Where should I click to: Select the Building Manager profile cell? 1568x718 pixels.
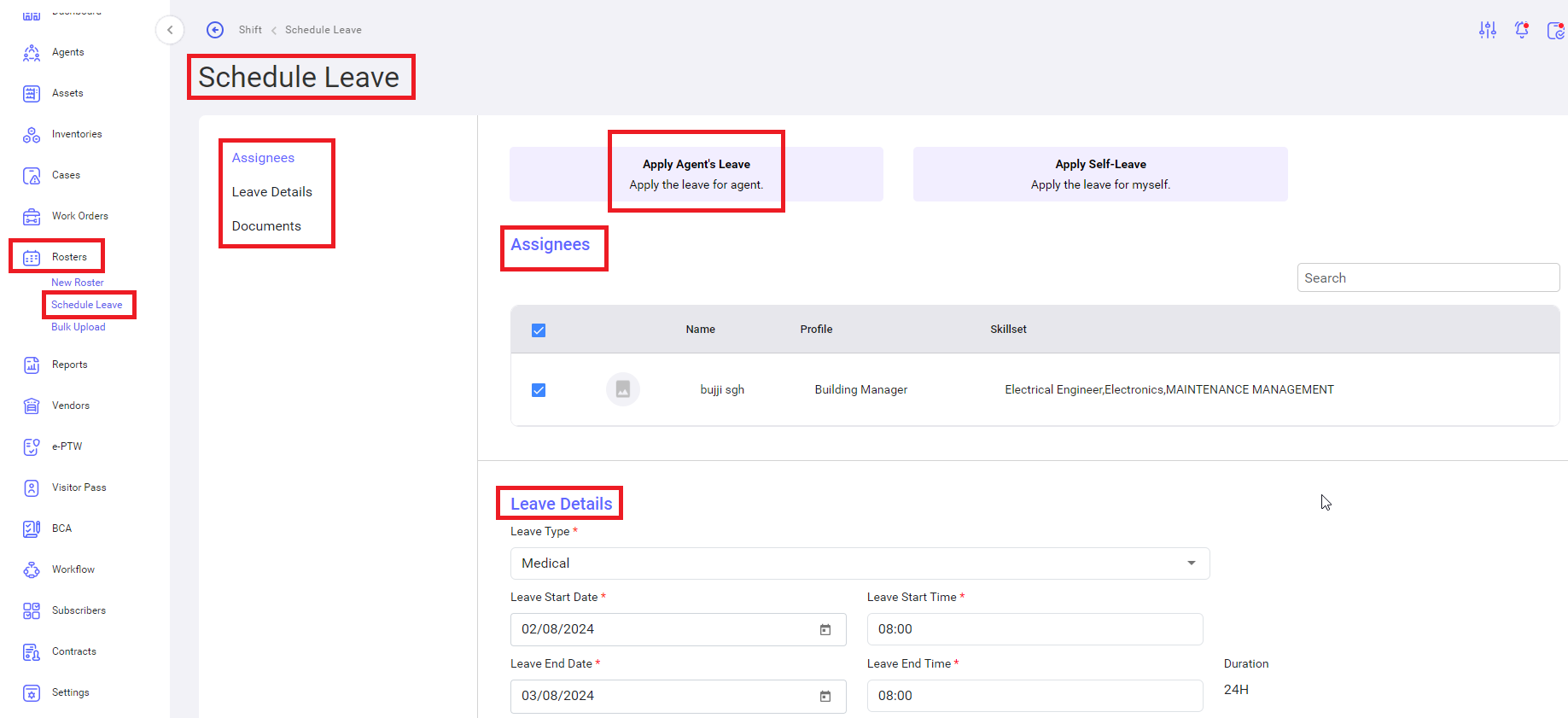pyautogui.click(x=860, y=390)
